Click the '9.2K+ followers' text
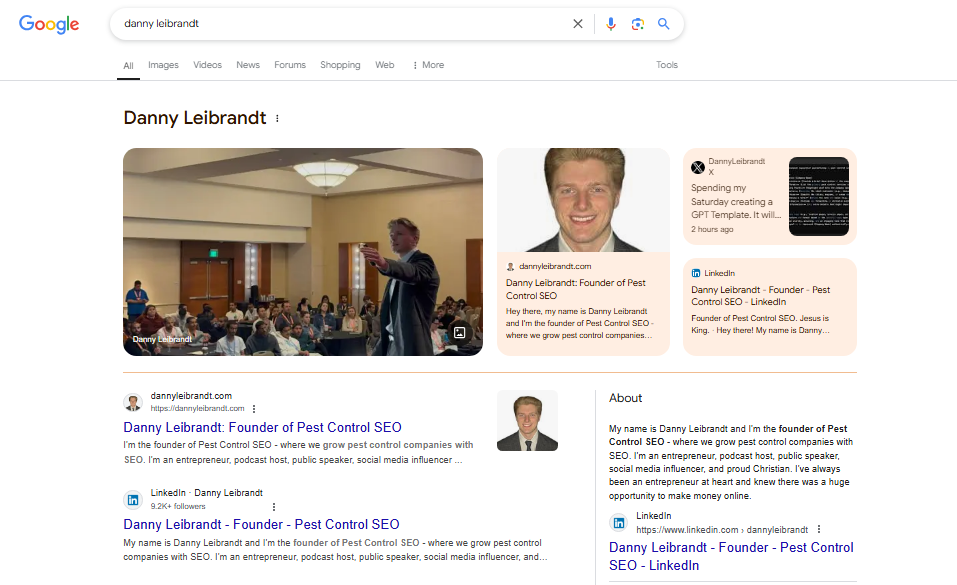This screenshot has height=585, width=957. 178,506
